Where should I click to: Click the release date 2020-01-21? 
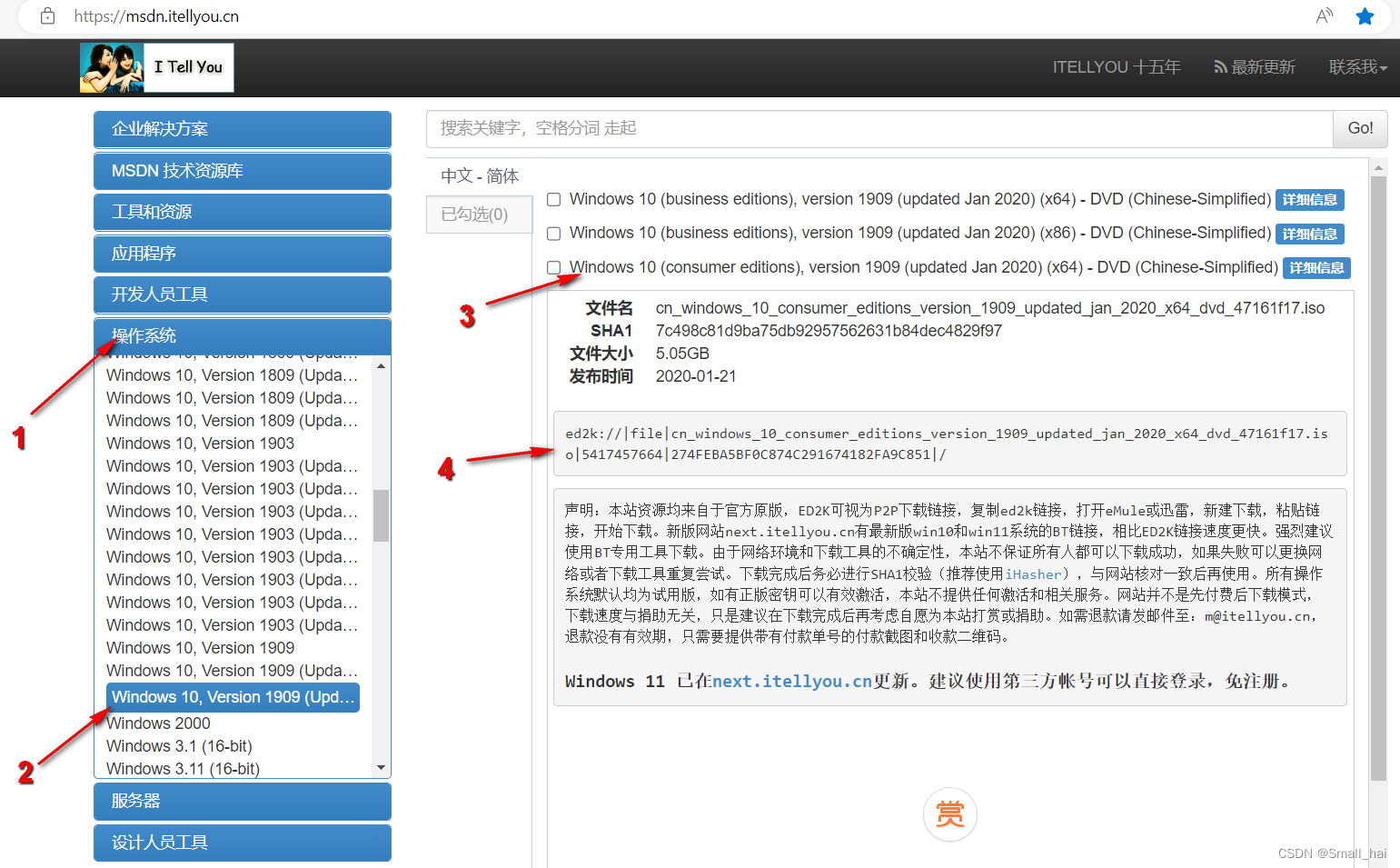[x=696, y=376]
